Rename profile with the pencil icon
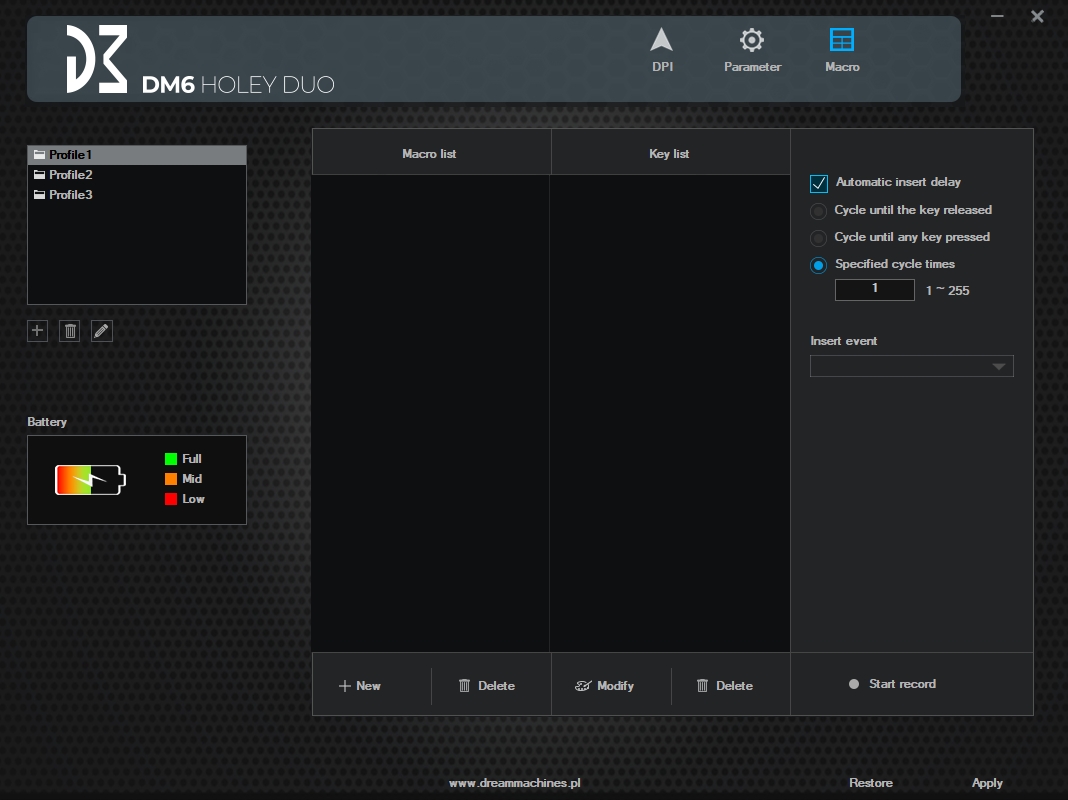 pos(101,331)
